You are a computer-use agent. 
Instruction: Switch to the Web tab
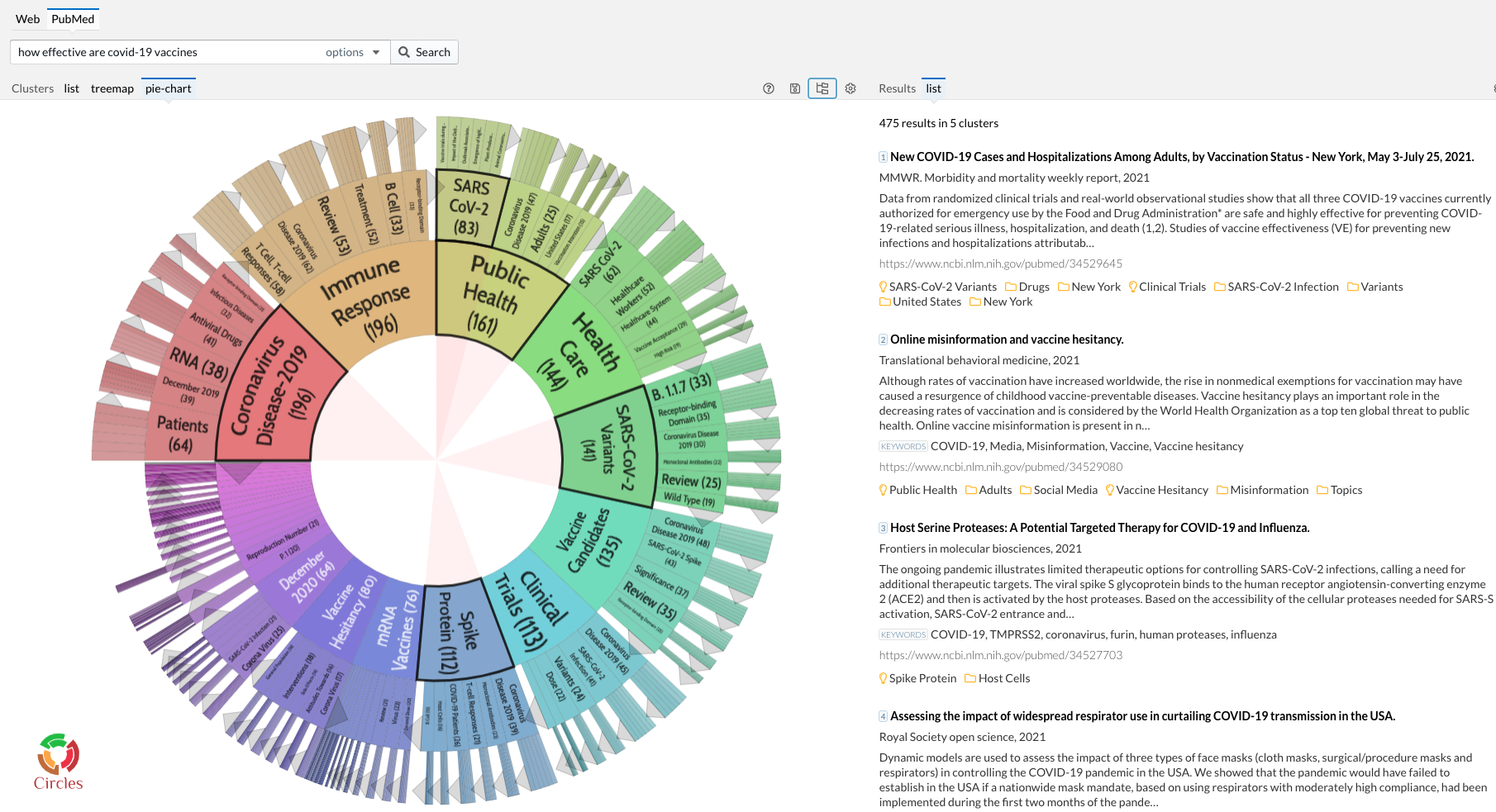[x=27, y=19]
